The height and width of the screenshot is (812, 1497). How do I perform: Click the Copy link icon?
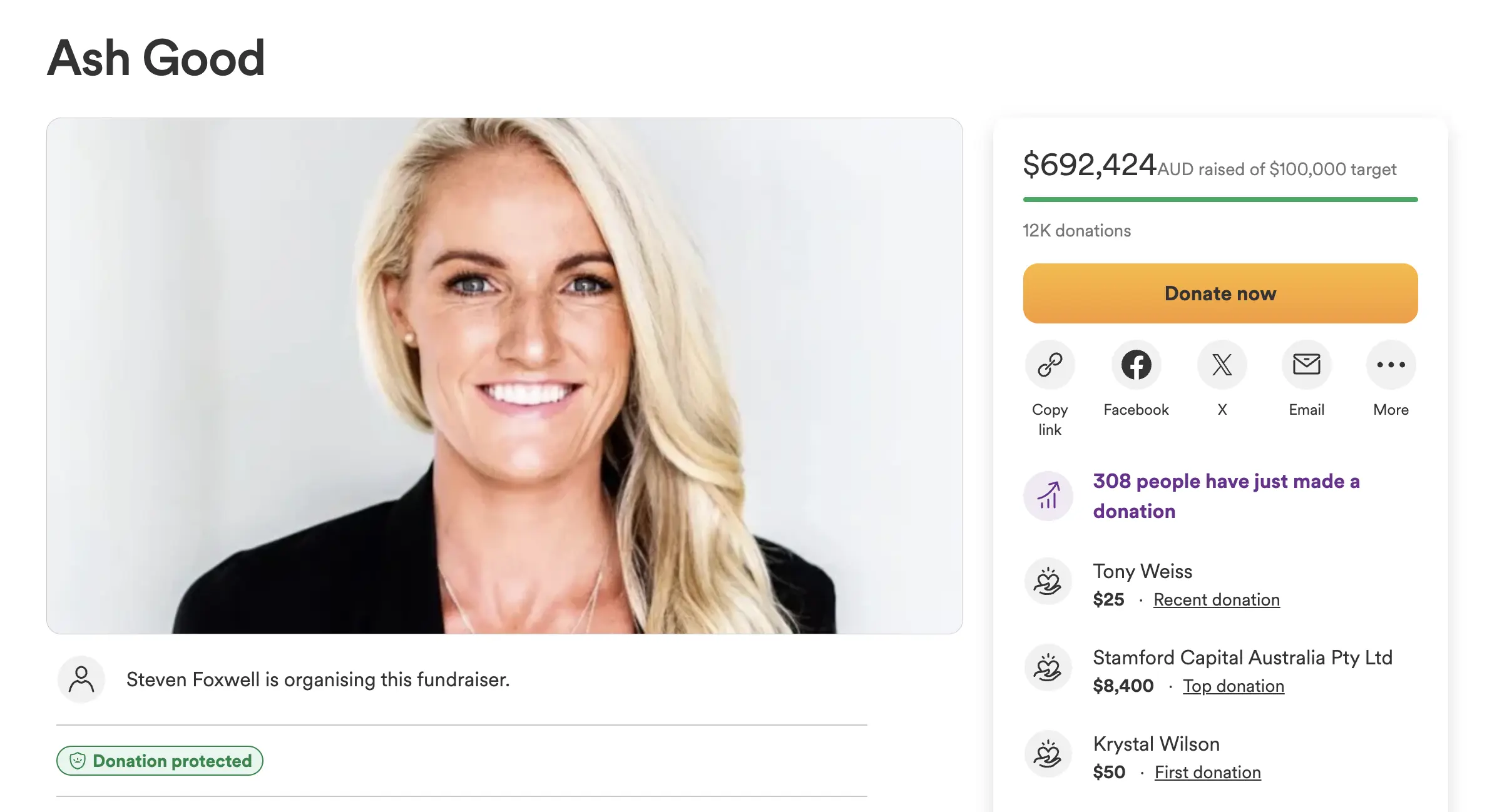pos(1049,365)
